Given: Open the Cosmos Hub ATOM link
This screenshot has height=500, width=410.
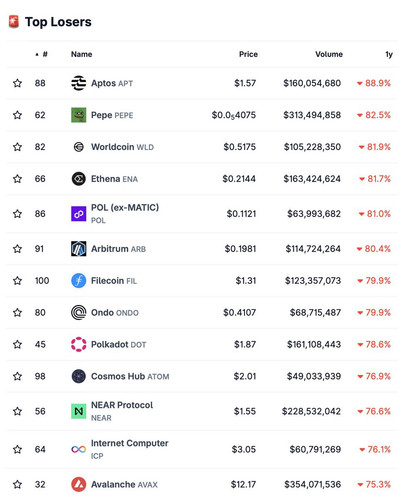Looking at the screenshot, I should [130, 376].
